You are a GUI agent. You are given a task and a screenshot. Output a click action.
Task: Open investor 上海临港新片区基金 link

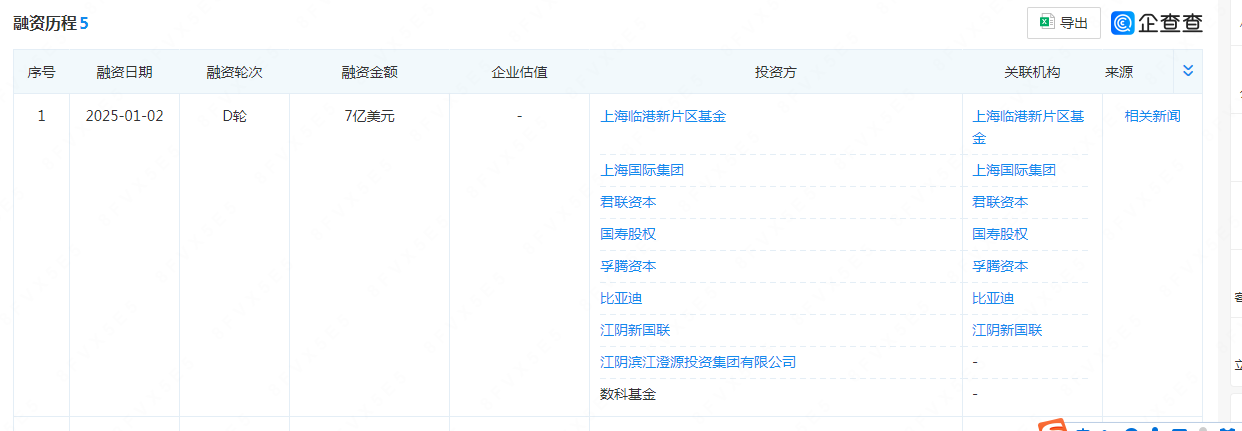663,116
